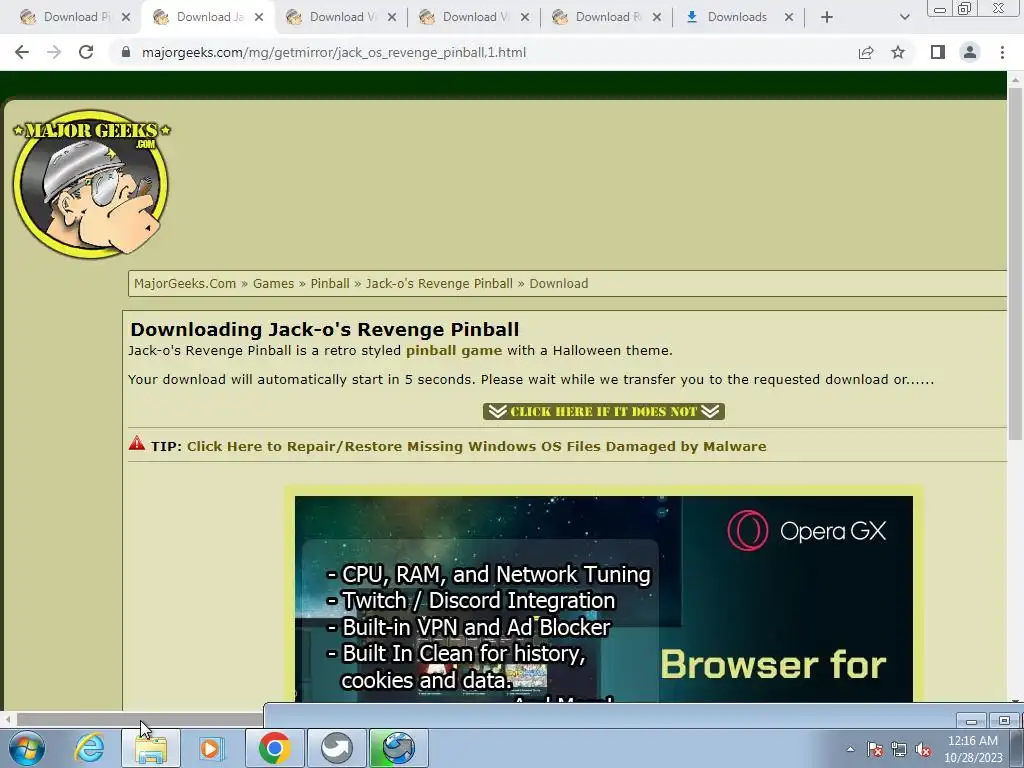Click the green-highlighted globe arrow taskbar icon
The image size is (1024, 768).
tap(398, 748)
